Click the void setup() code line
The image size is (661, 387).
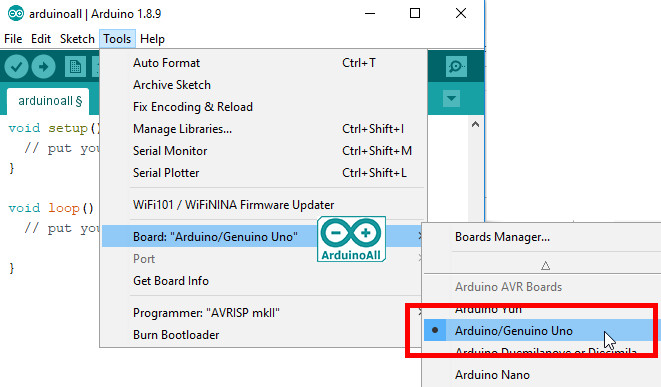pyautogui.click(x=54, y=128)
